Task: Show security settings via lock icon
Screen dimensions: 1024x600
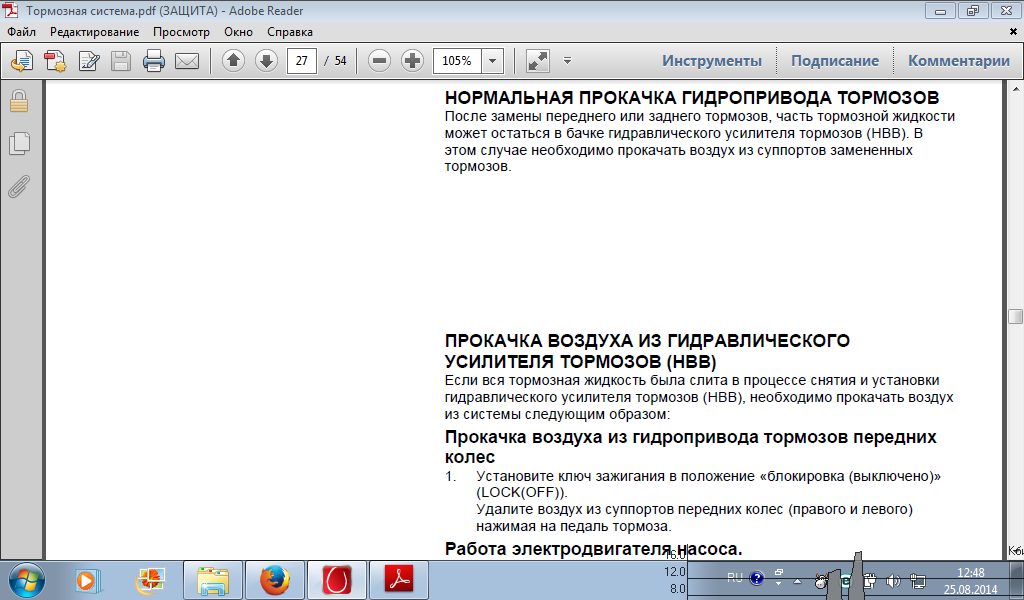Action: (18, 100)
